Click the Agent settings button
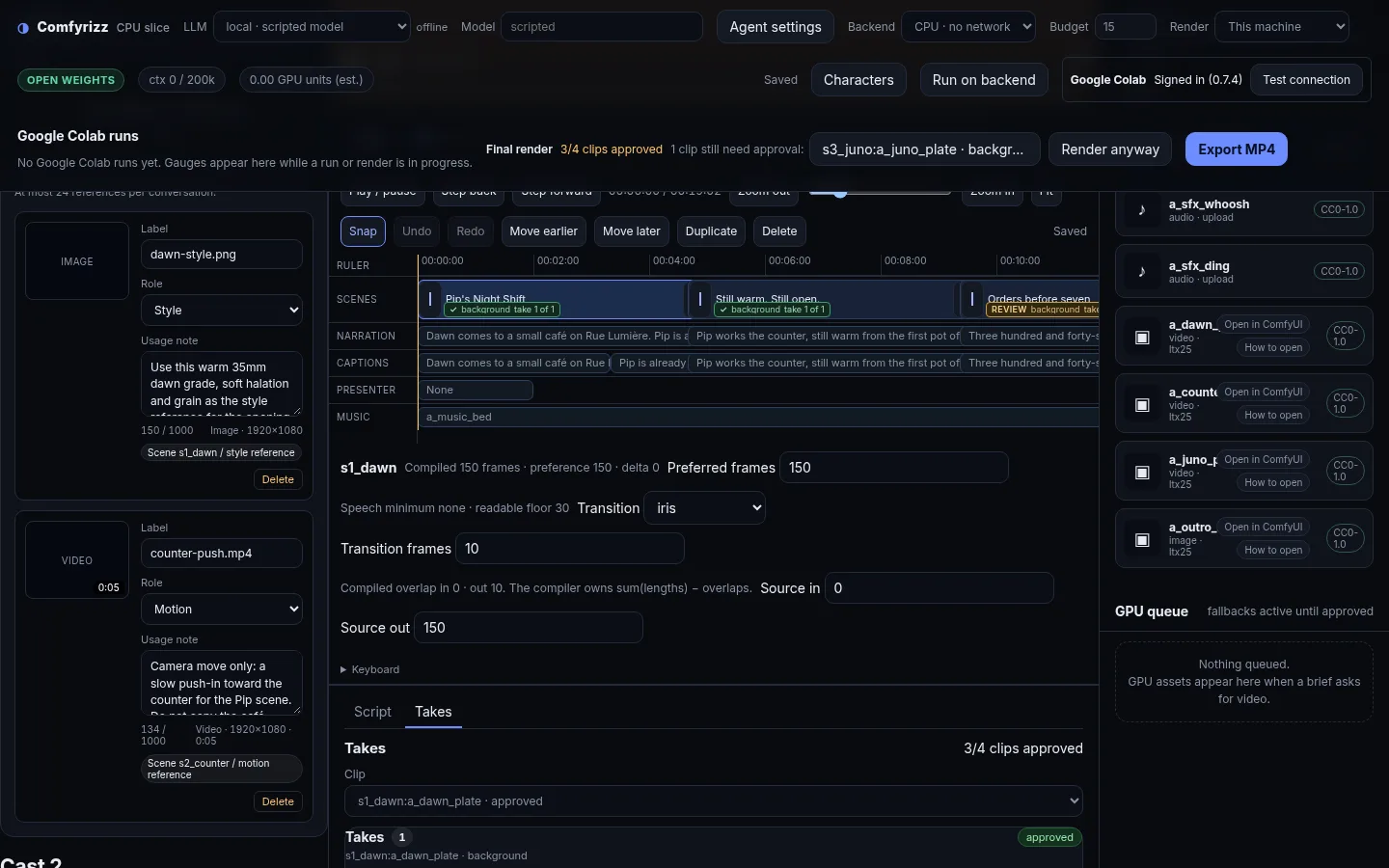 point(776,27)
